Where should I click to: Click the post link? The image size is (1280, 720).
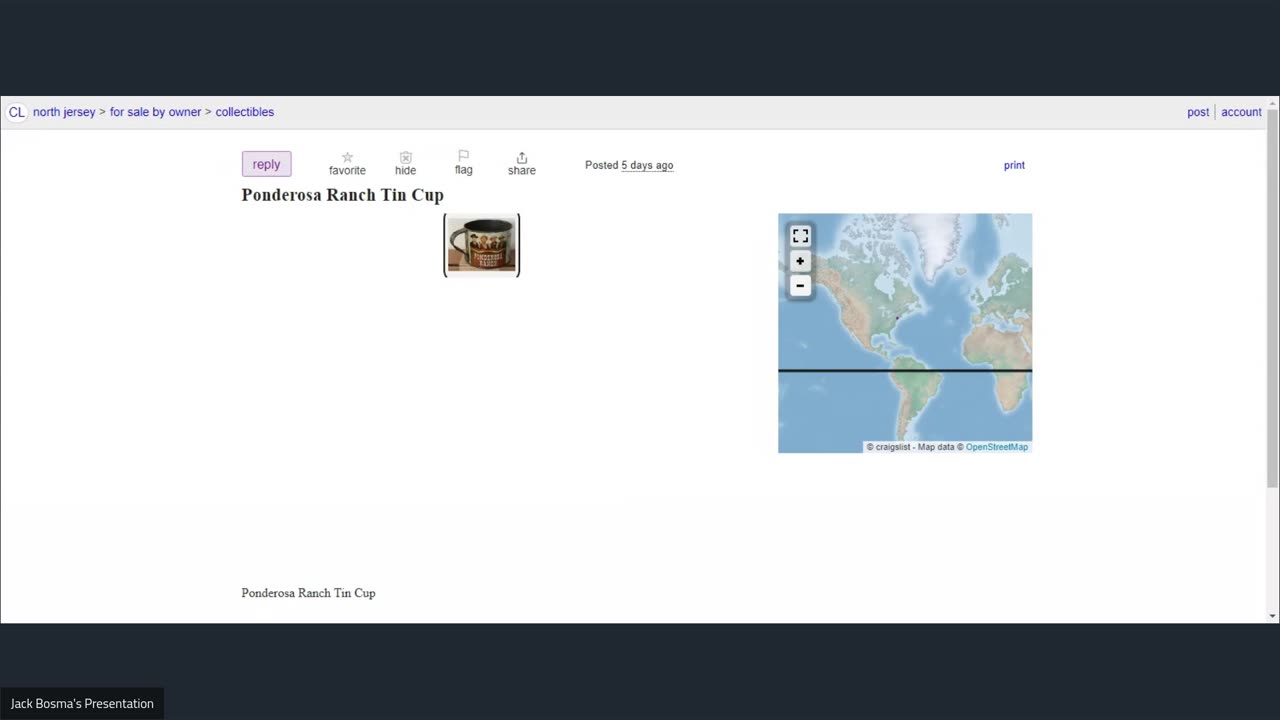[x=1198, y=112]
